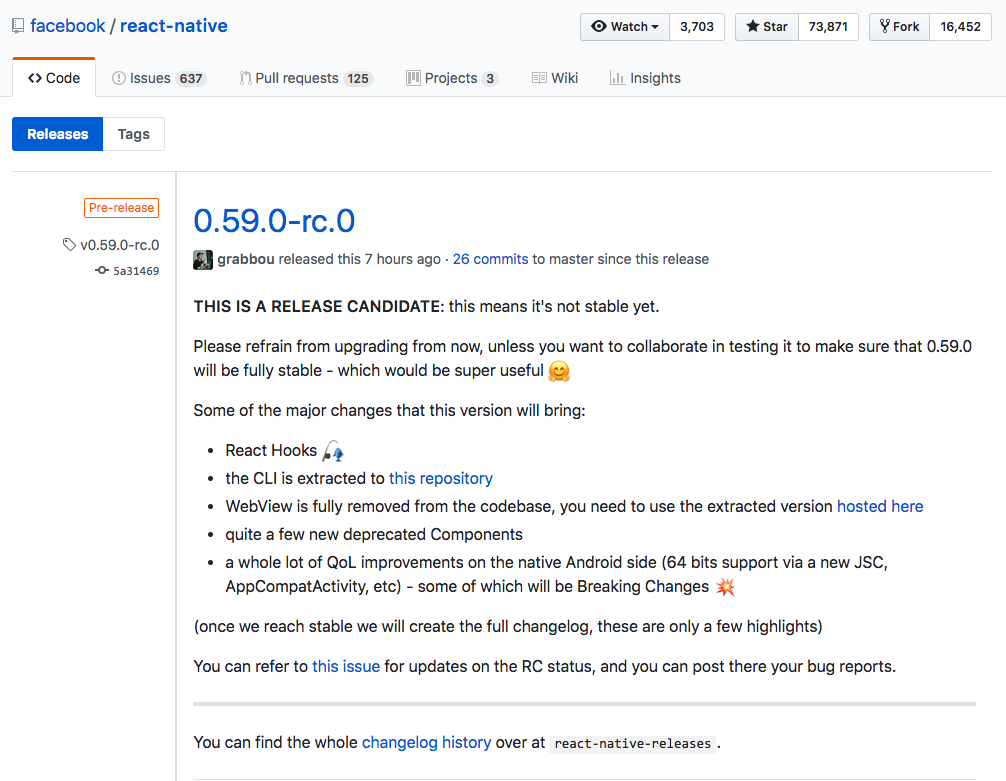Star the react-native repository
This screenshot has height=781, width=1006.
pyautogui.click(x=767, y=27)
